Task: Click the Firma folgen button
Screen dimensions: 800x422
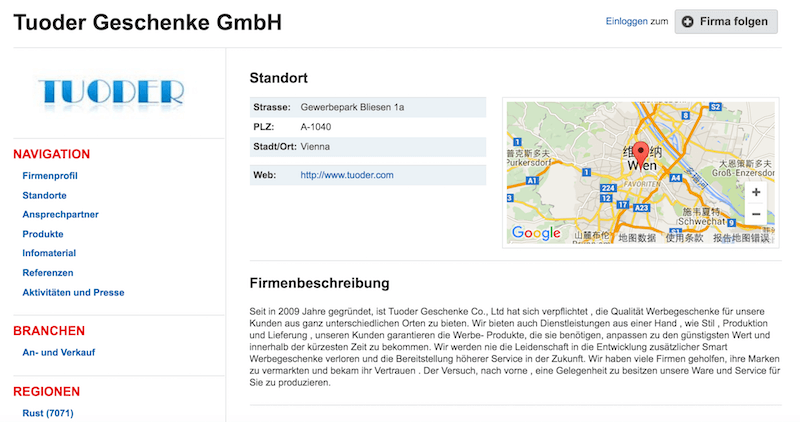Action: coord(726,21)
